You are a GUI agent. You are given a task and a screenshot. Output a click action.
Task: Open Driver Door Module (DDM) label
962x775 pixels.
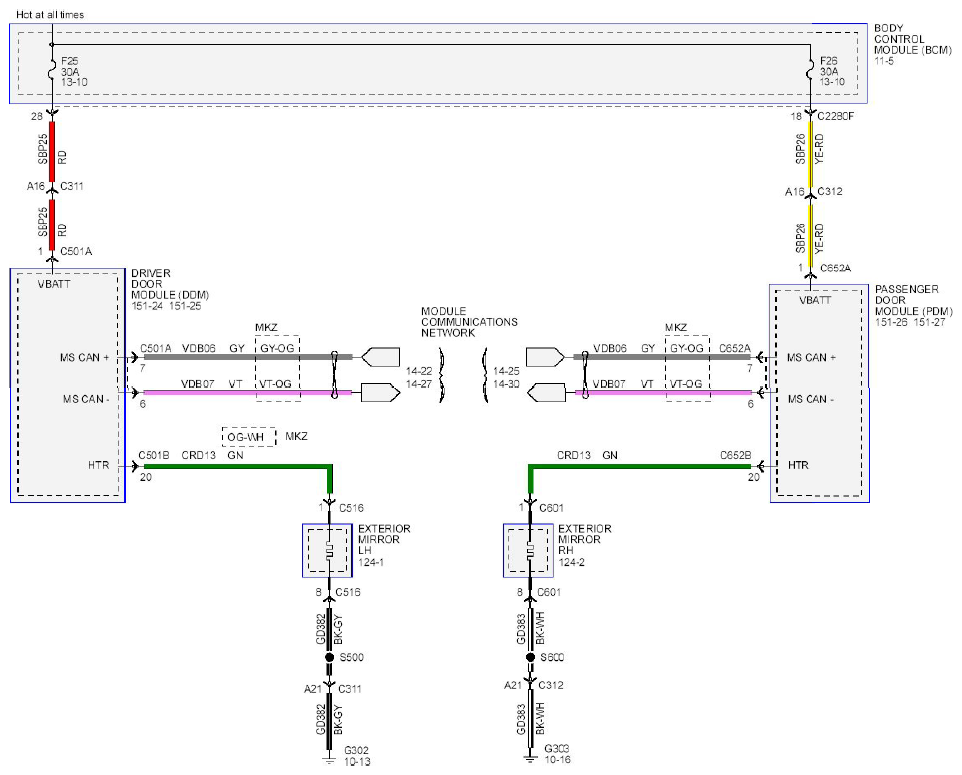170,284
